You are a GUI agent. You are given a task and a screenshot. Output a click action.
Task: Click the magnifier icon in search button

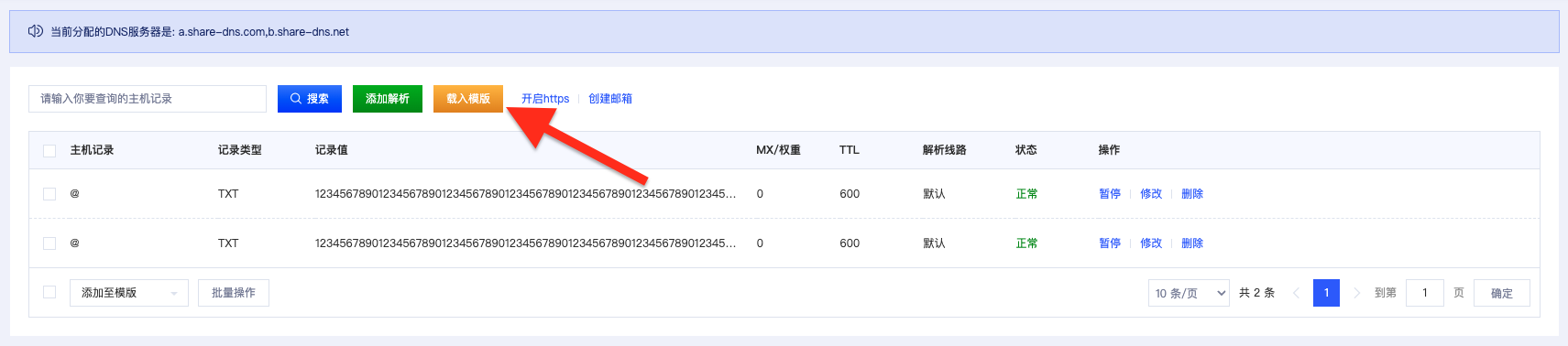pyautogui.click(x=295, y=98)
